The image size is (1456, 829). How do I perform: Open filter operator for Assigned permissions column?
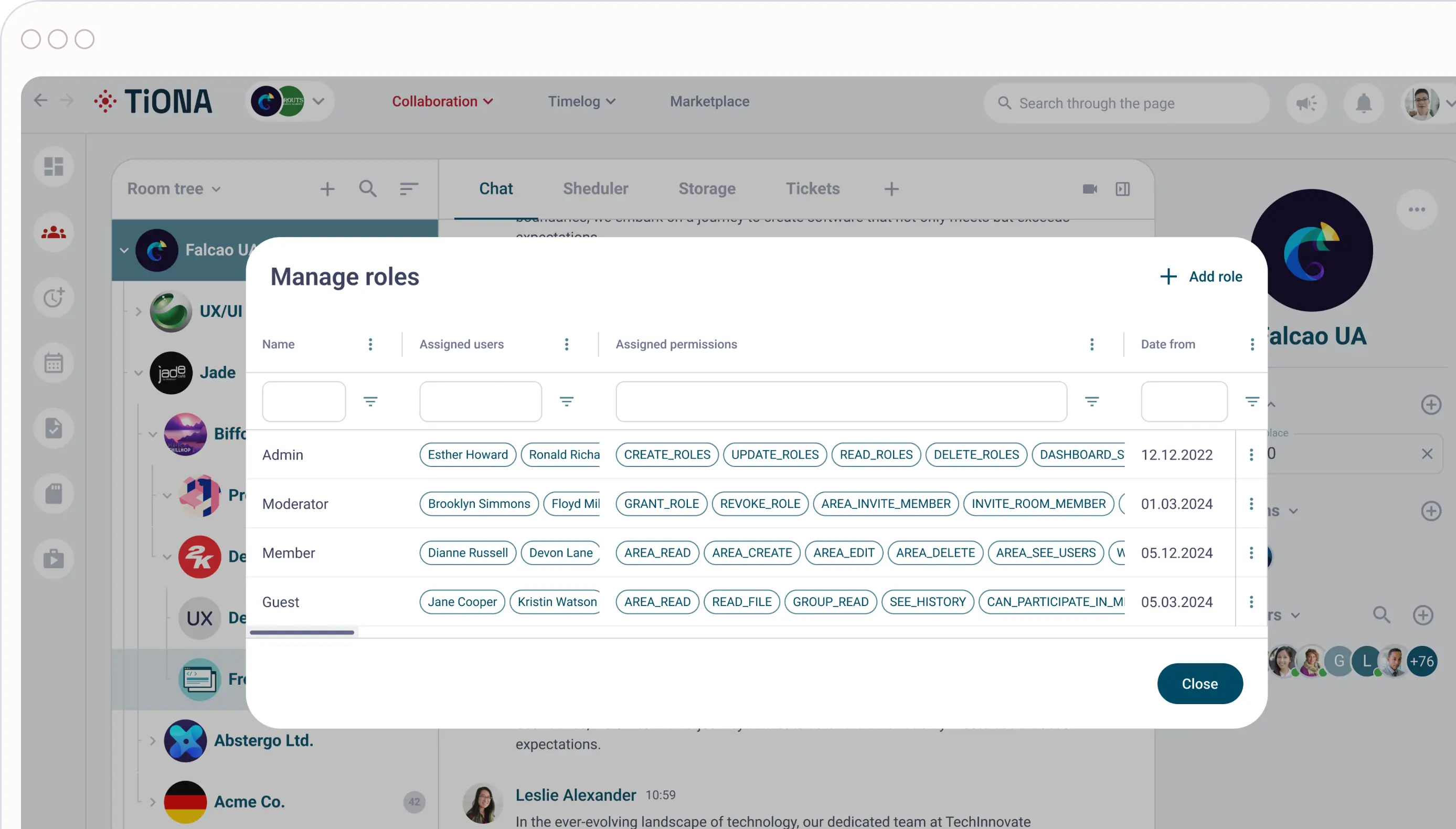[x=1092, y=401]
